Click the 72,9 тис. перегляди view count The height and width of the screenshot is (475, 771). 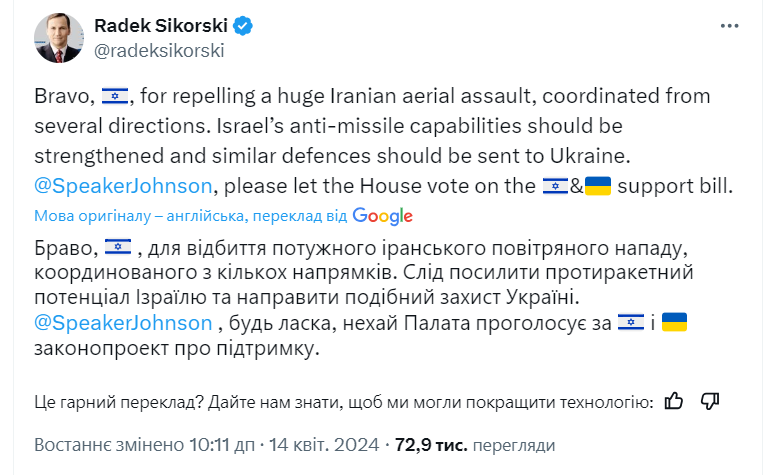point(475,445)
